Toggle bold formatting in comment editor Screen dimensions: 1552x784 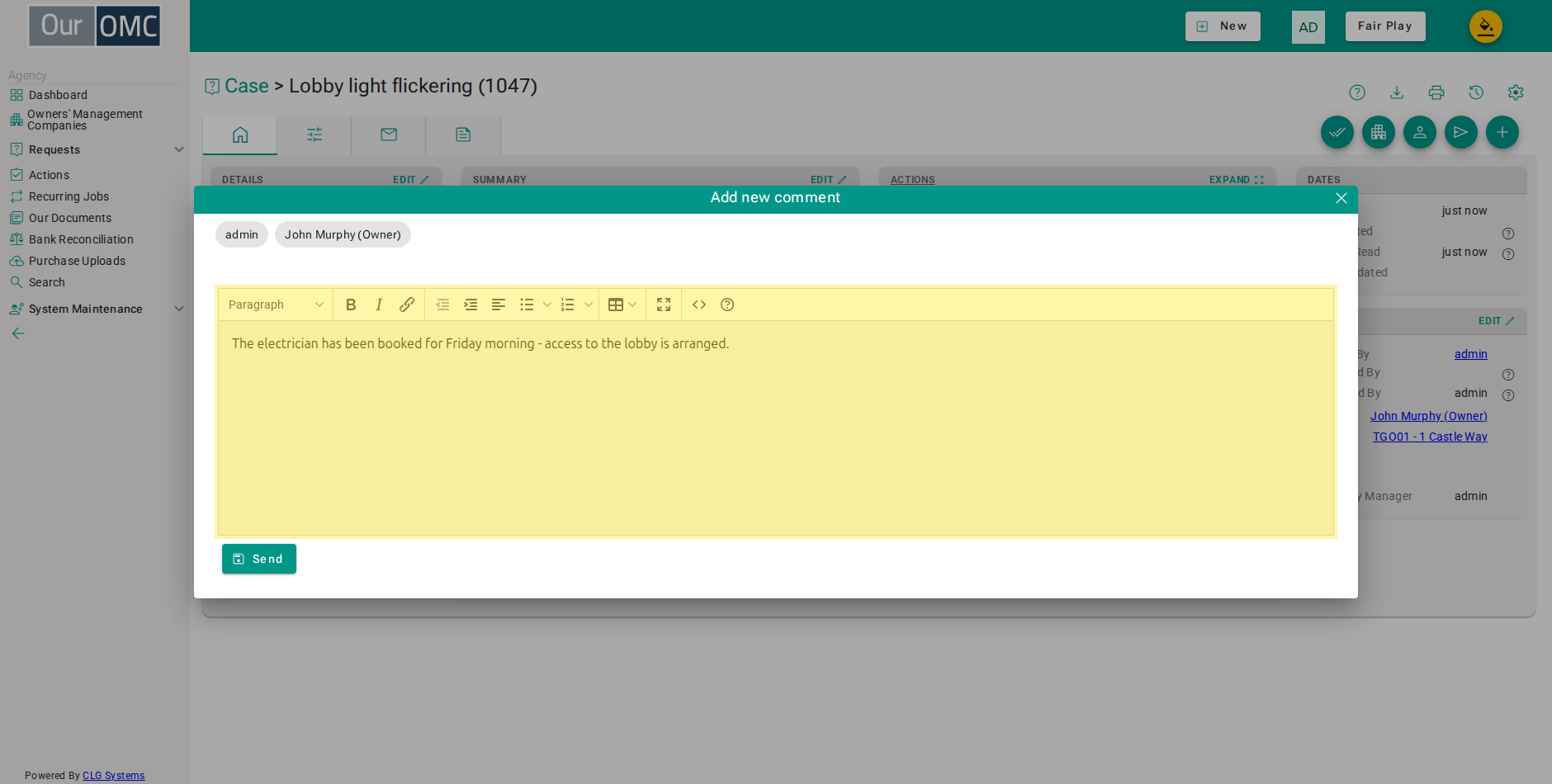coord(351,305)
